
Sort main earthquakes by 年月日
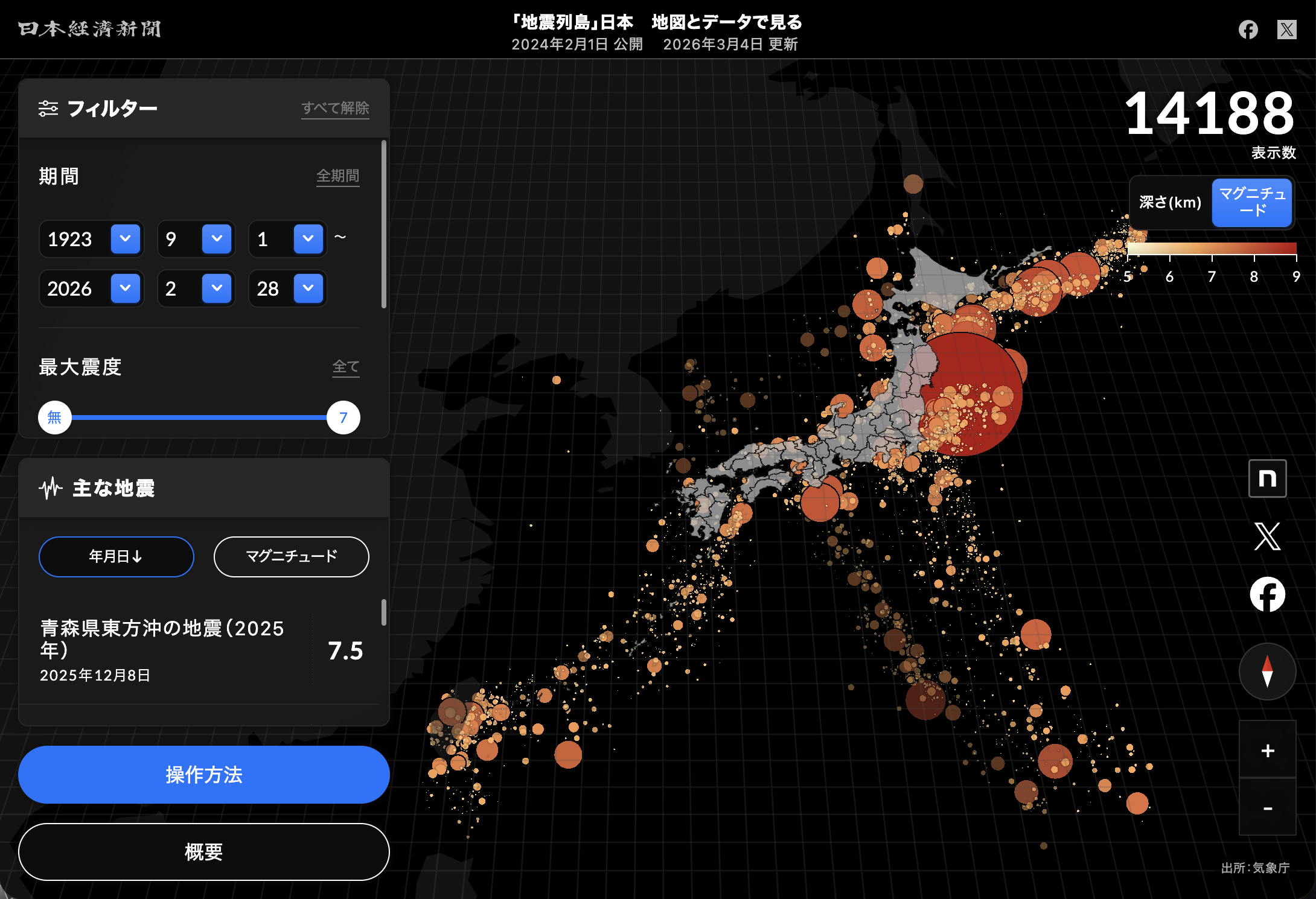pos(116,556)
